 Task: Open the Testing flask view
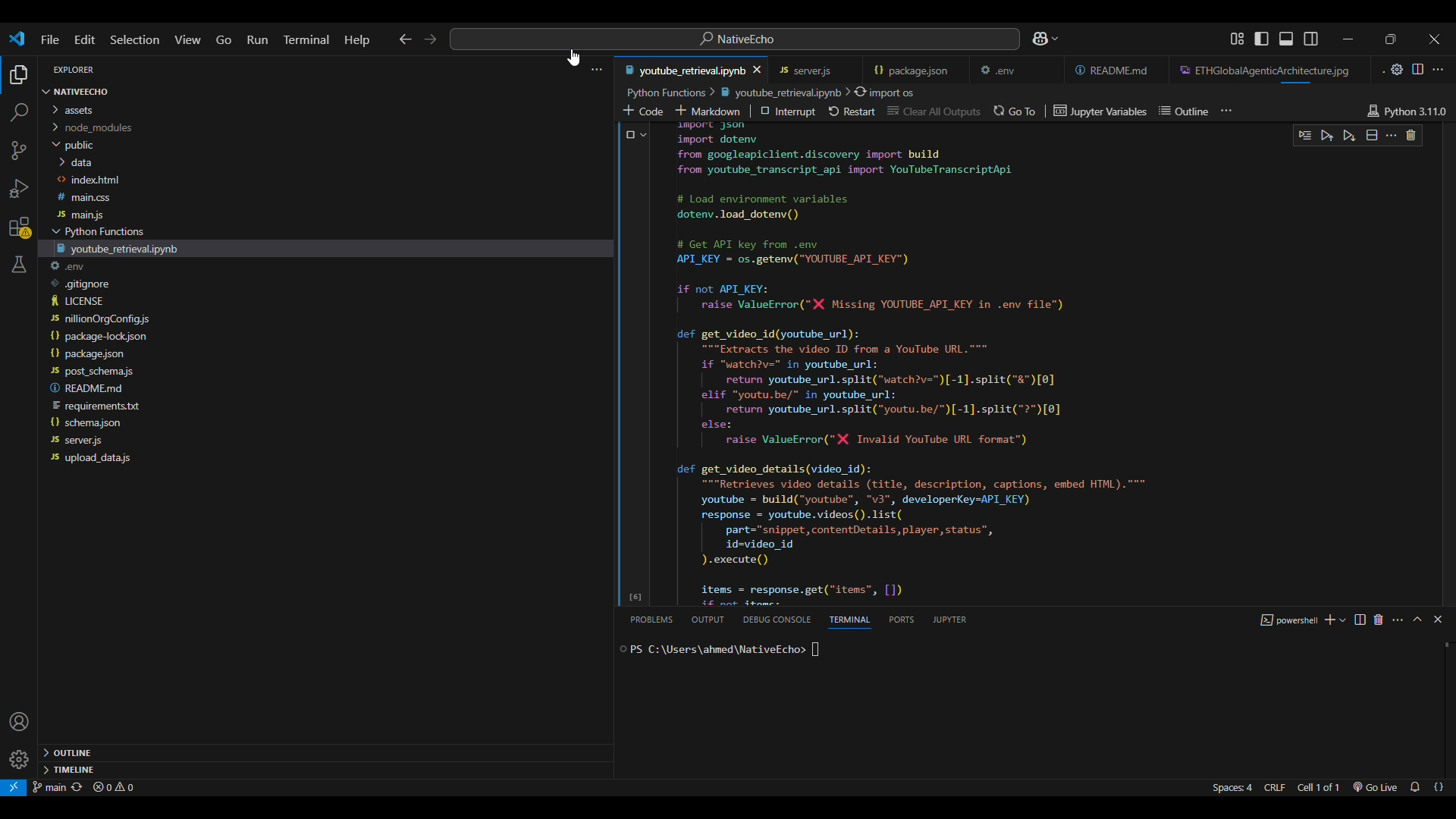(19, 265)
